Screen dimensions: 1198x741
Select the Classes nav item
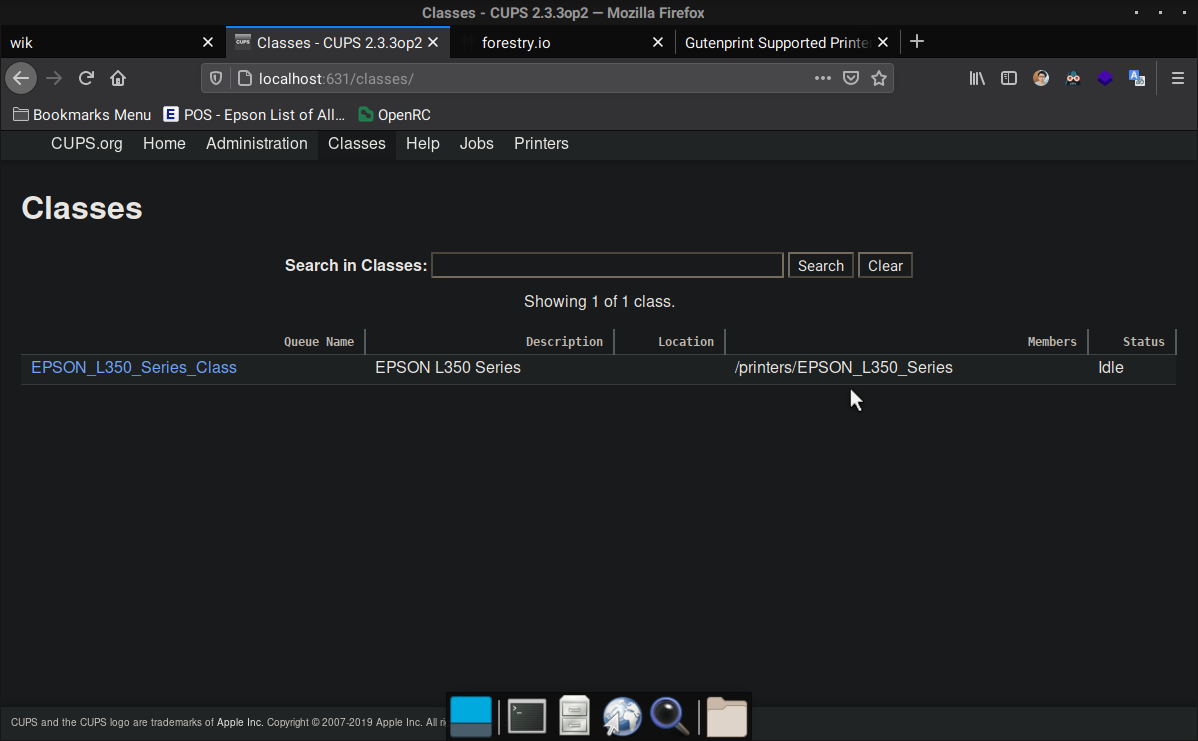tap(357, 144)
